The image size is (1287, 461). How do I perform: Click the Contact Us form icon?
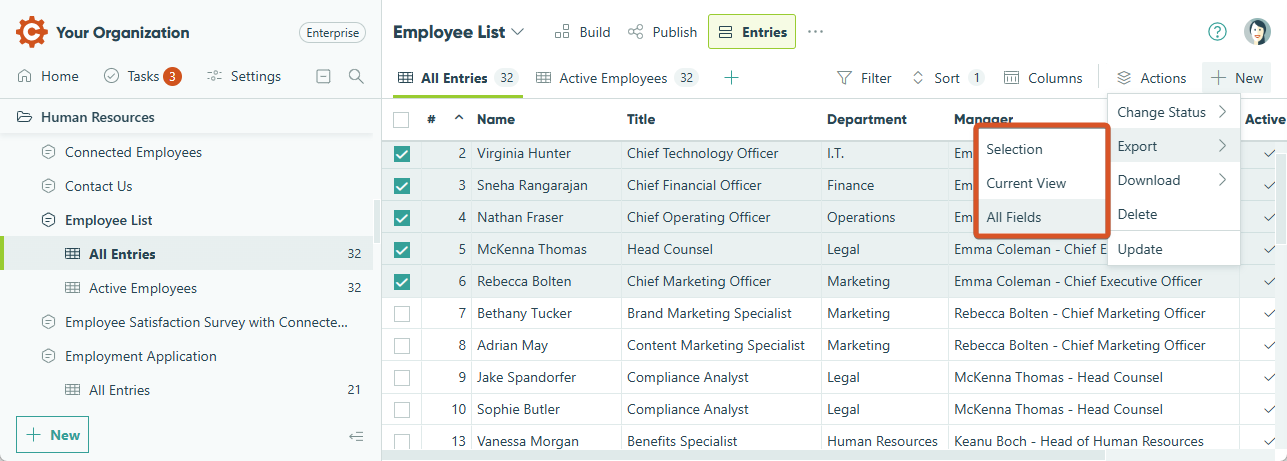pyautogui.click(x=48, y=186)
